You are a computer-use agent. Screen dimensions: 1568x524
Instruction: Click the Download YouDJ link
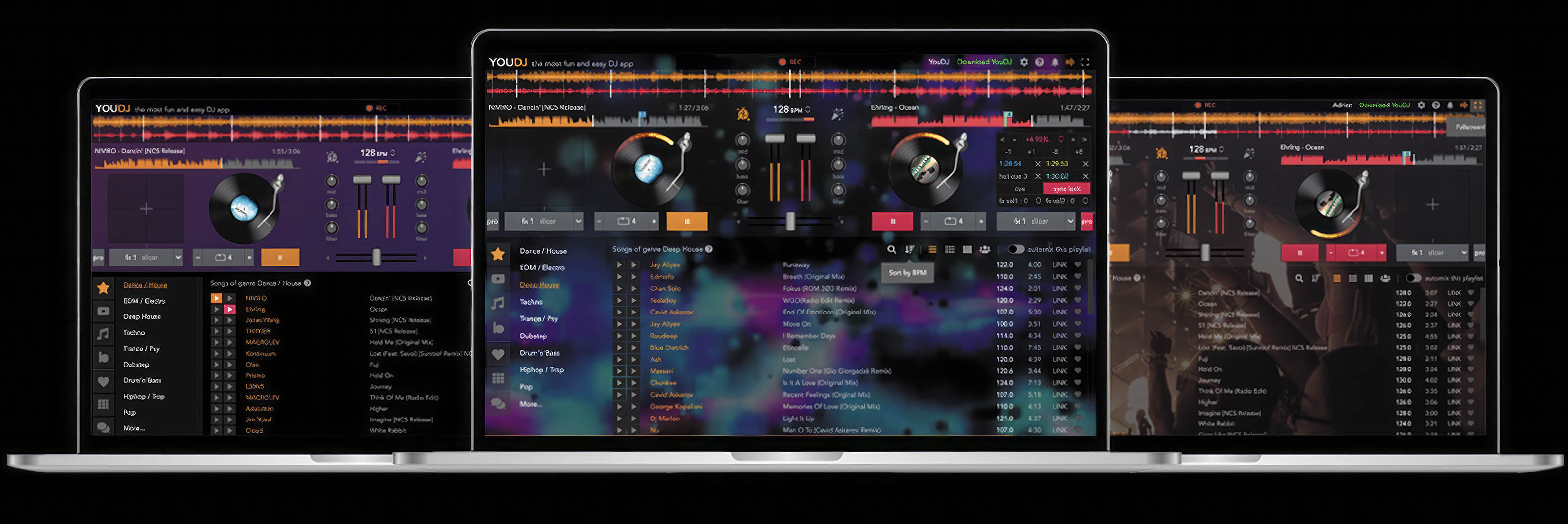click(984, 61)
